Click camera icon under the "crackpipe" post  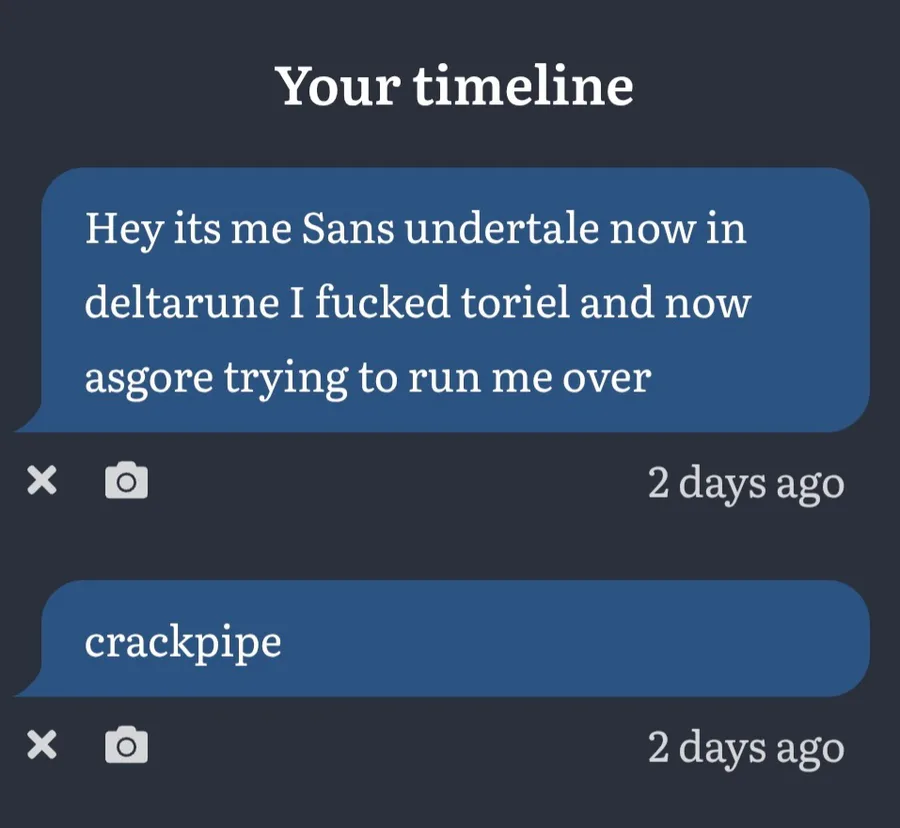[127, 745]
